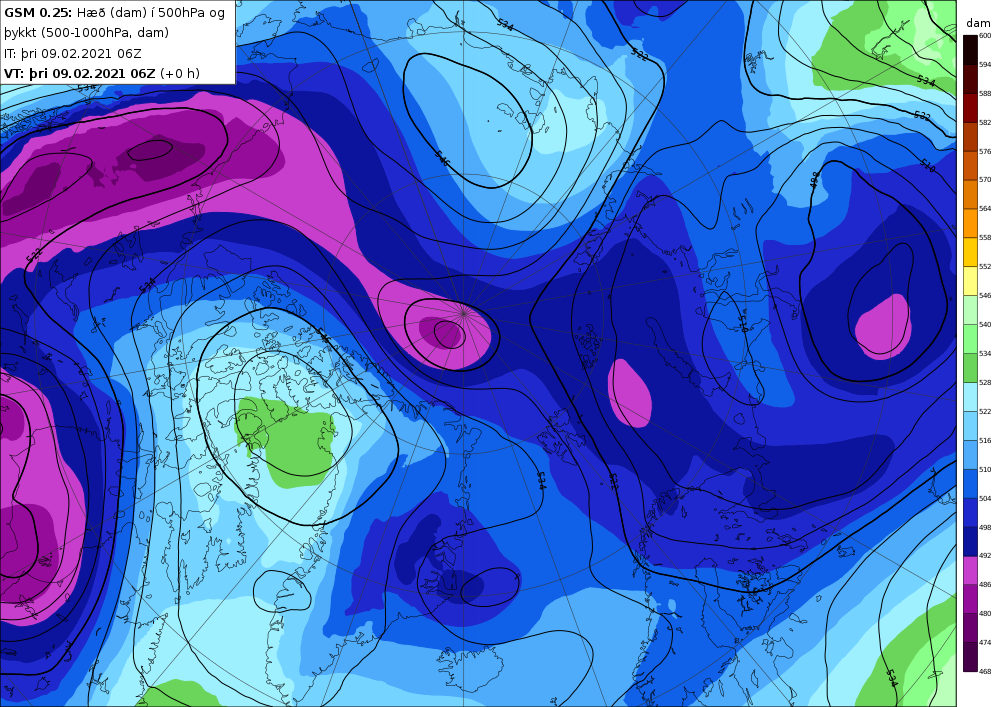Click the '564' value on the color scale
The image size is (1000, 707).
985,209
